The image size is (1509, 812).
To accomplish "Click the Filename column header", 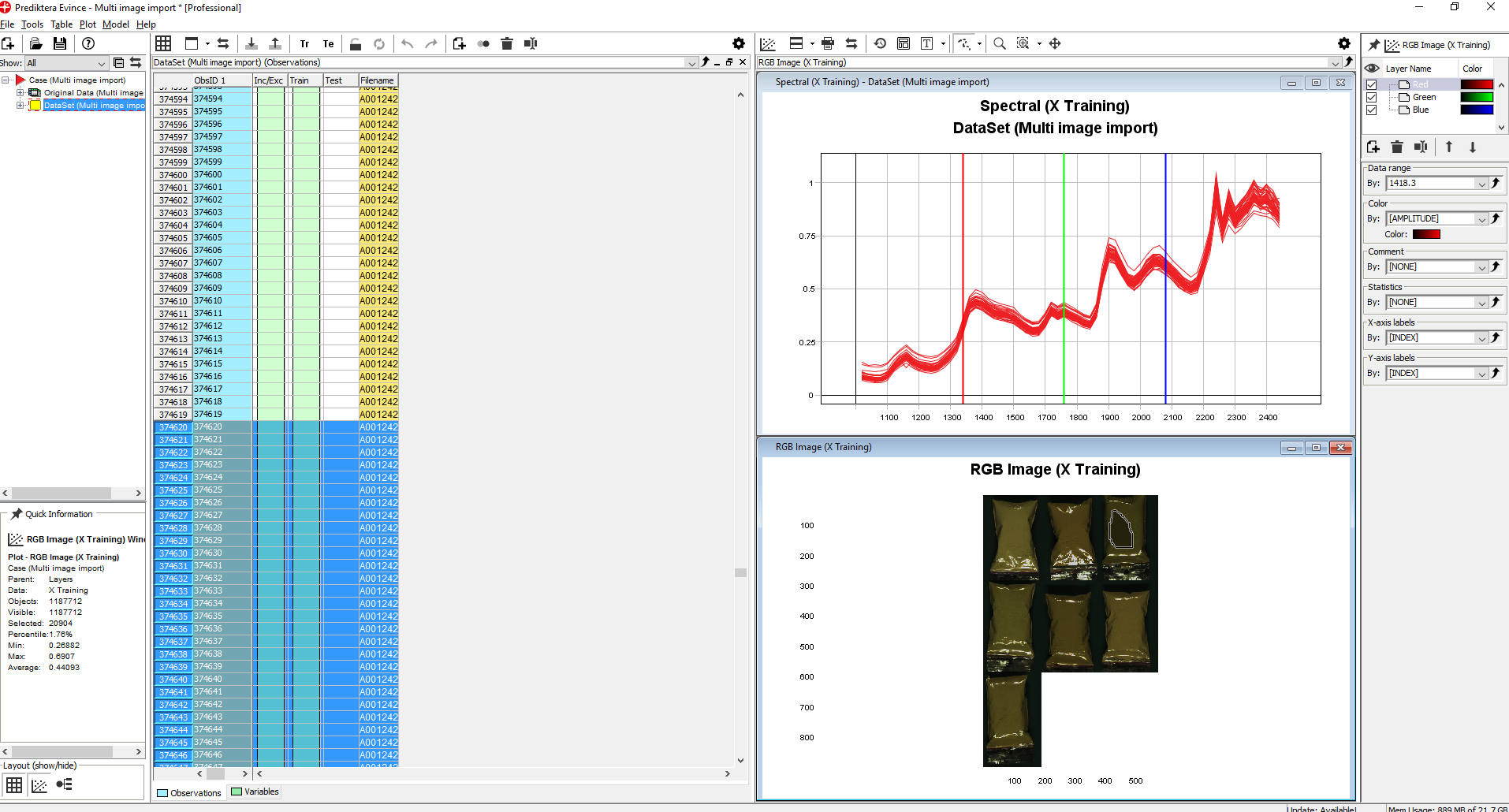I will click(377, 80).
